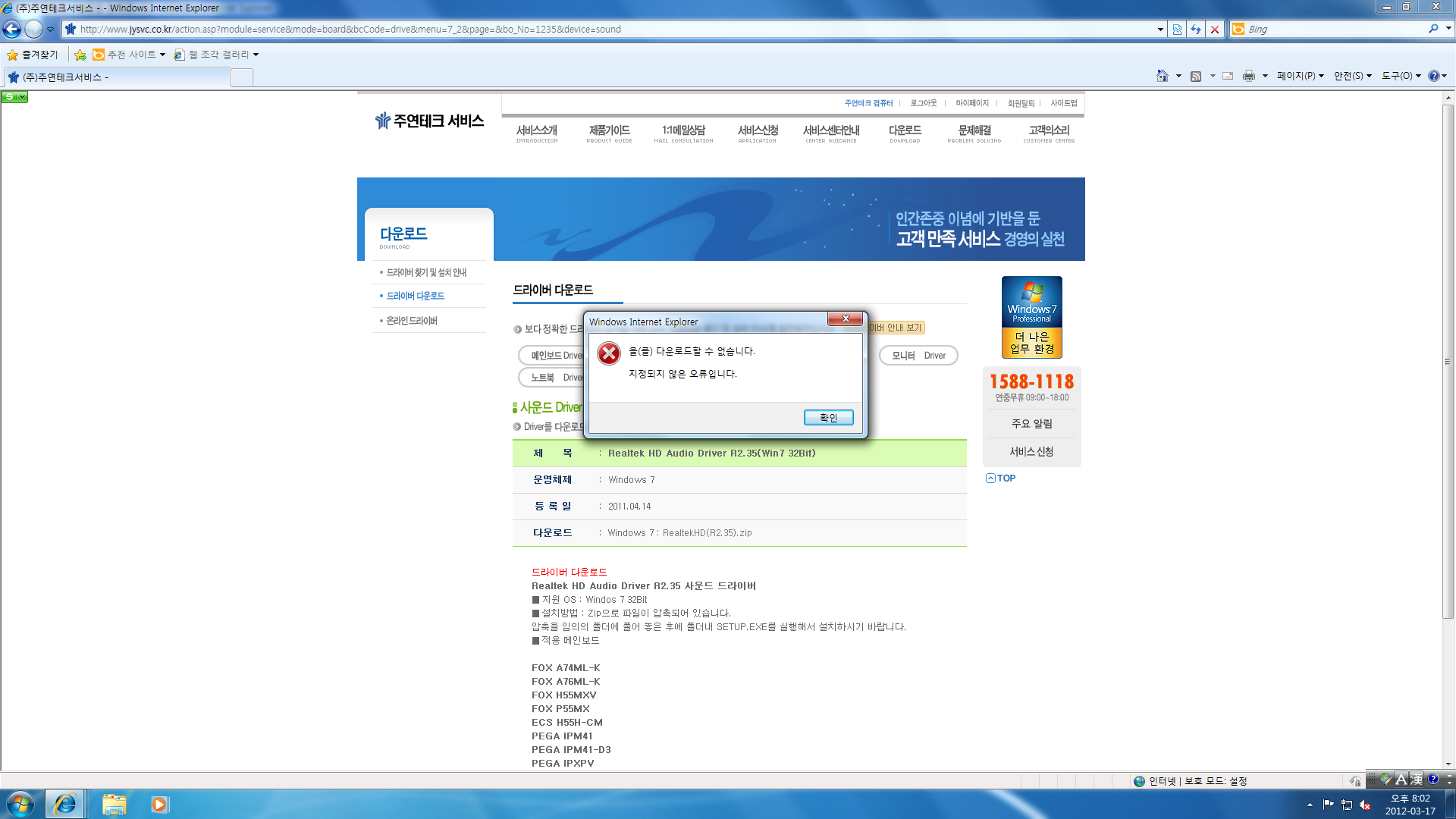
Task: Click the Stop loading icon
Action: tap(1215, 29)
